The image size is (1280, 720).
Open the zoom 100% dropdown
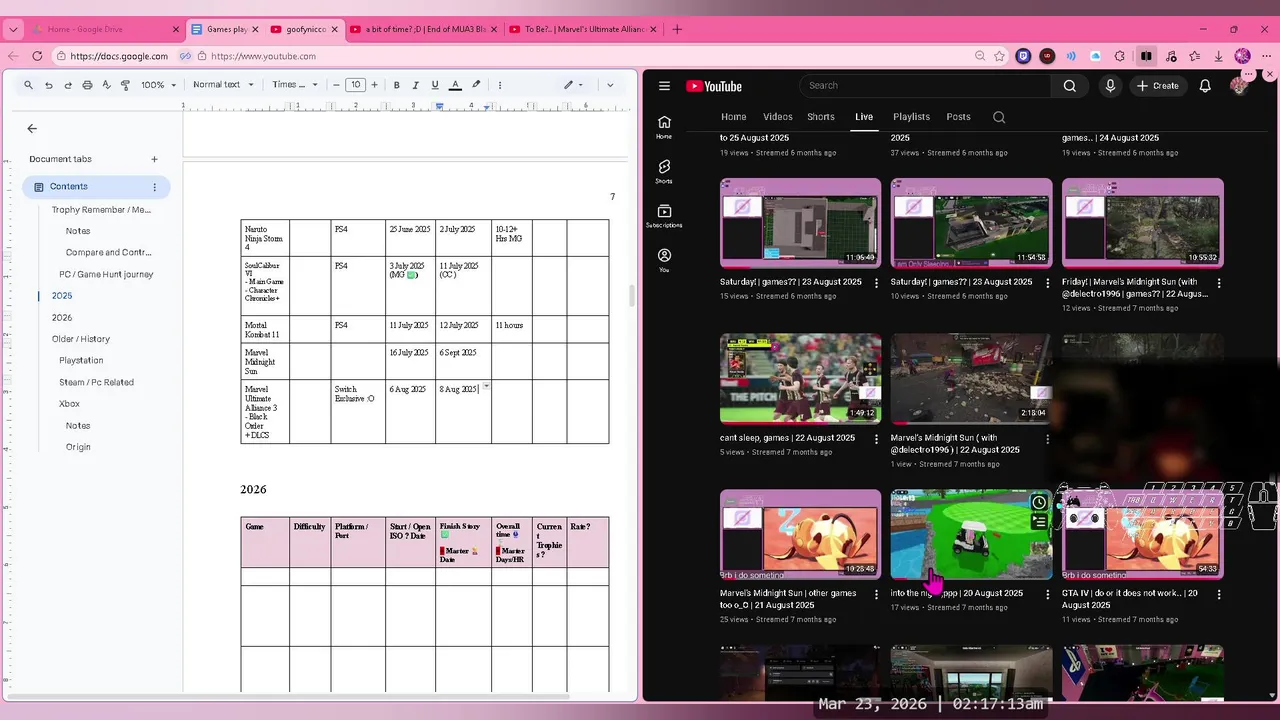[x=158, y=85]
